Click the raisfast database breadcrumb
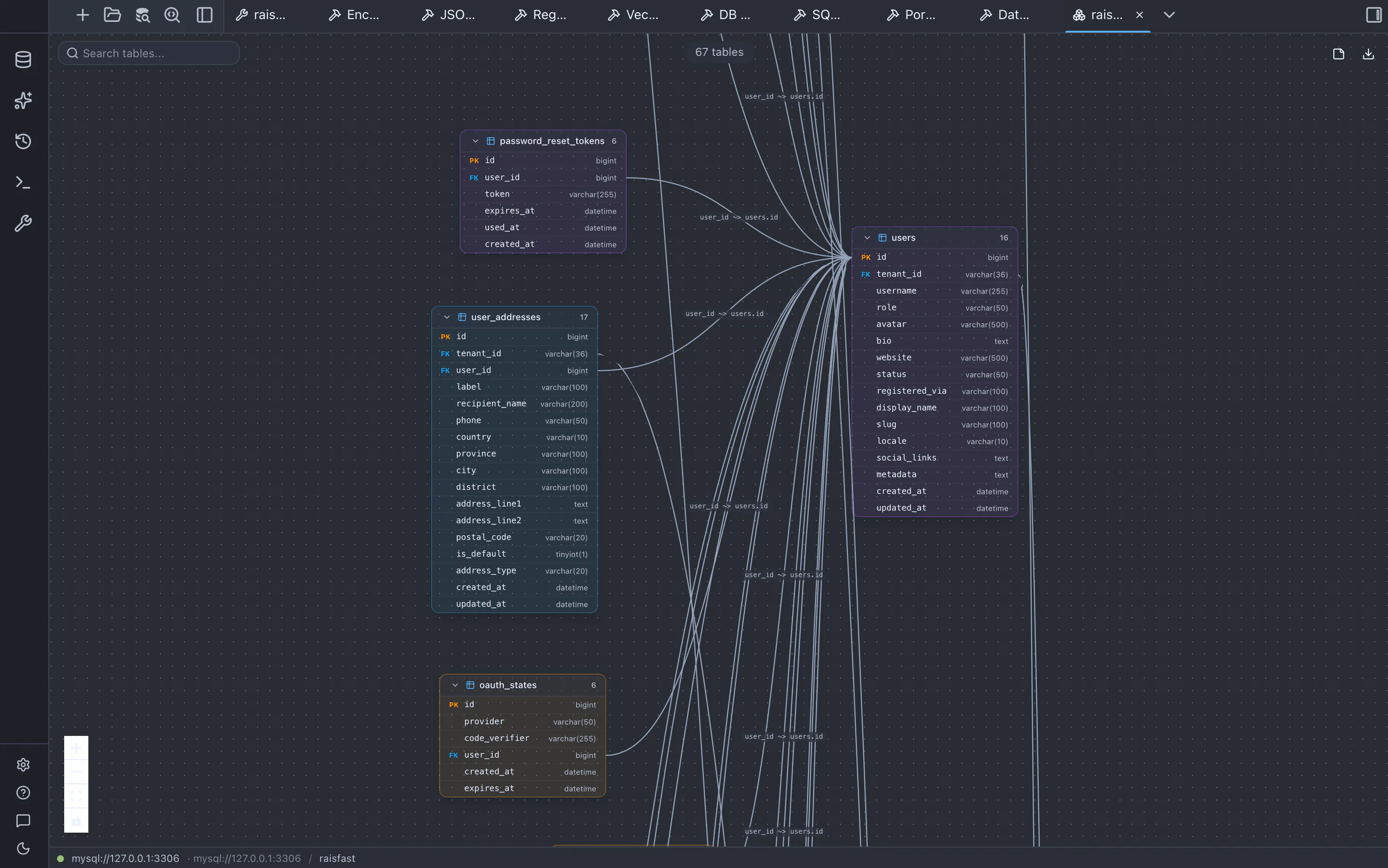This screenshot has width=1388, height=868. click(337, 858)
